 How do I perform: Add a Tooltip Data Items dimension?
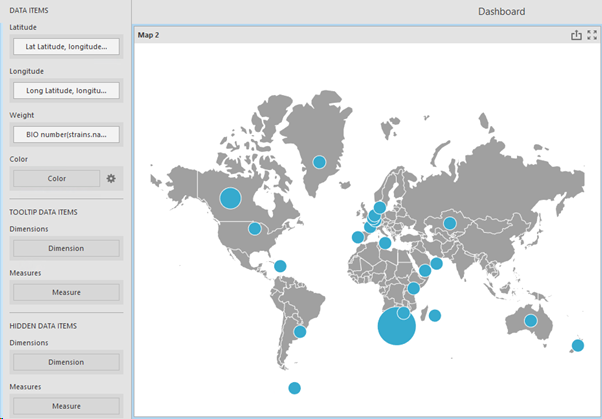tap(65, 248)
